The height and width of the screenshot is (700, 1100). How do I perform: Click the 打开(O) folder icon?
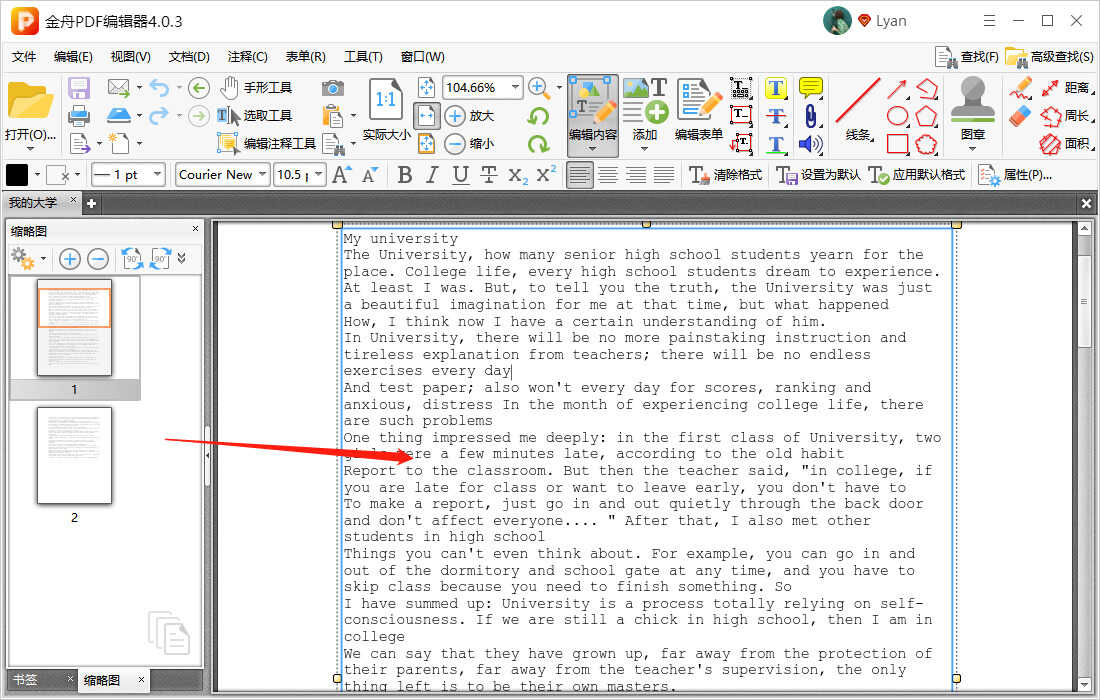(30, 102)
